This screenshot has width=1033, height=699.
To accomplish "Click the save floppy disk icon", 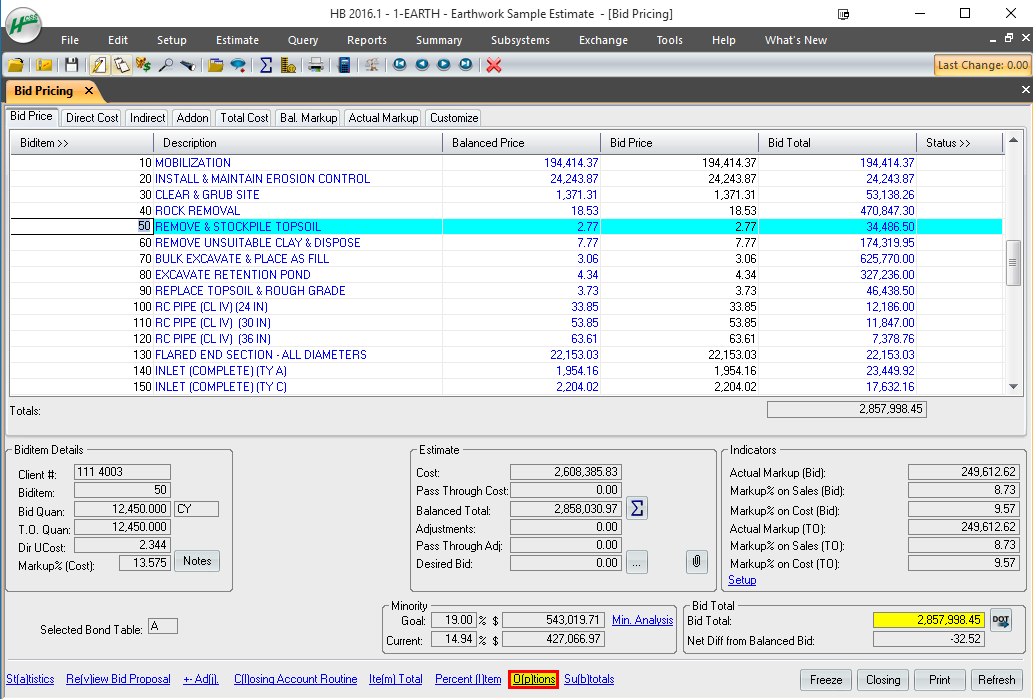I will (x=71, y=65).
